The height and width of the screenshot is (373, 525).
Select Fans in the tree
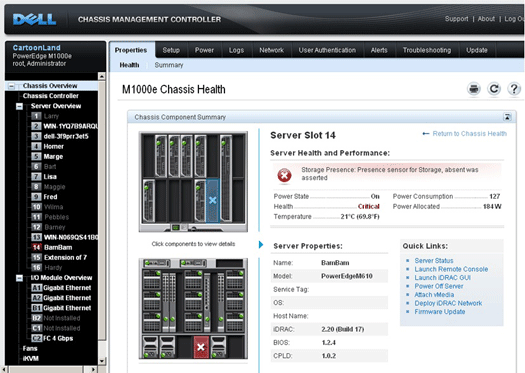(30, 348)
